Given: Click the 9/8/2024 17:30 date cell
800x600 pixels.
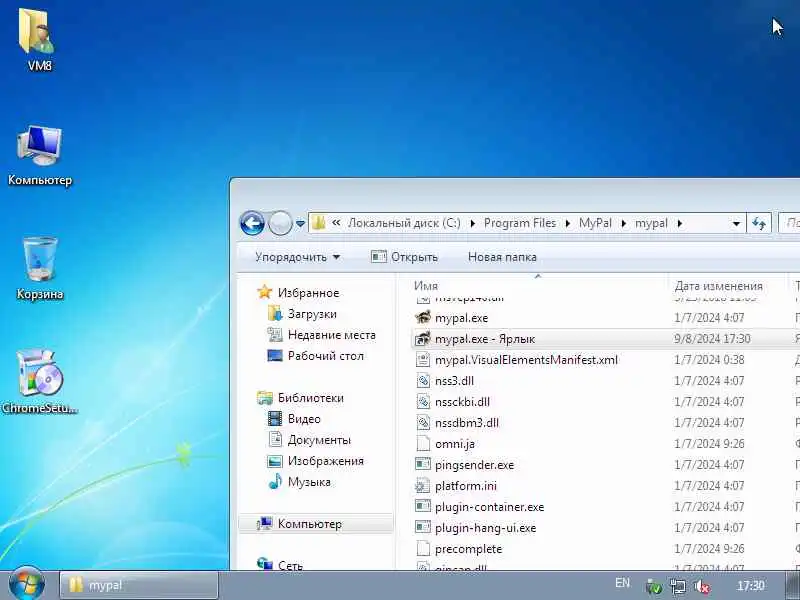Looking at the screenshot, I should (712, 339).
